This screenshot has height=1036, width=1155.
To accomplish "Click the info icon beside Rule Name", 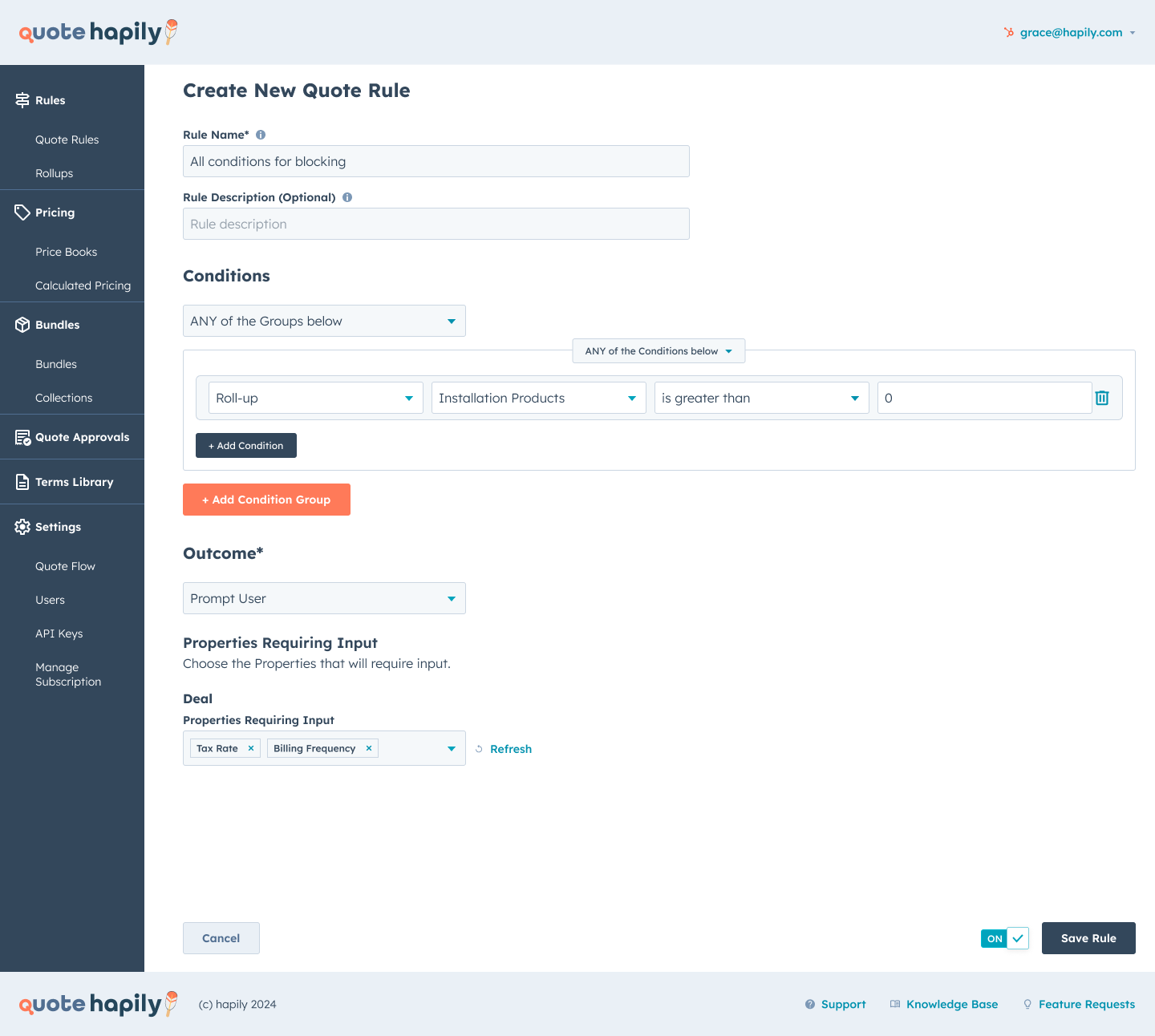I will click(260, 135).
